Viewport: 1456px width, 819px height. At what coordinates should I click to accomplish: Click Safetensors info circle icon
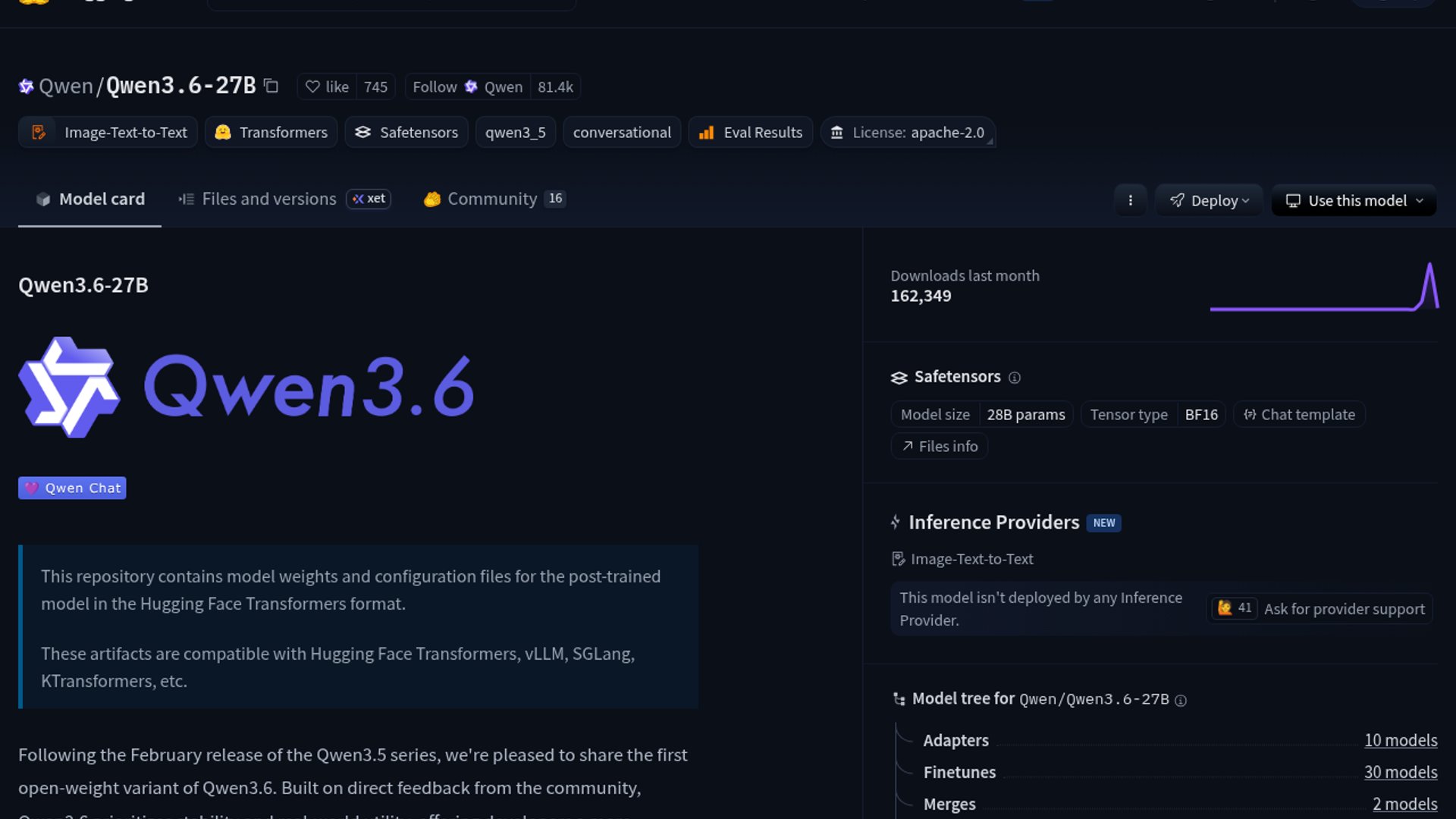point(1015,378)
